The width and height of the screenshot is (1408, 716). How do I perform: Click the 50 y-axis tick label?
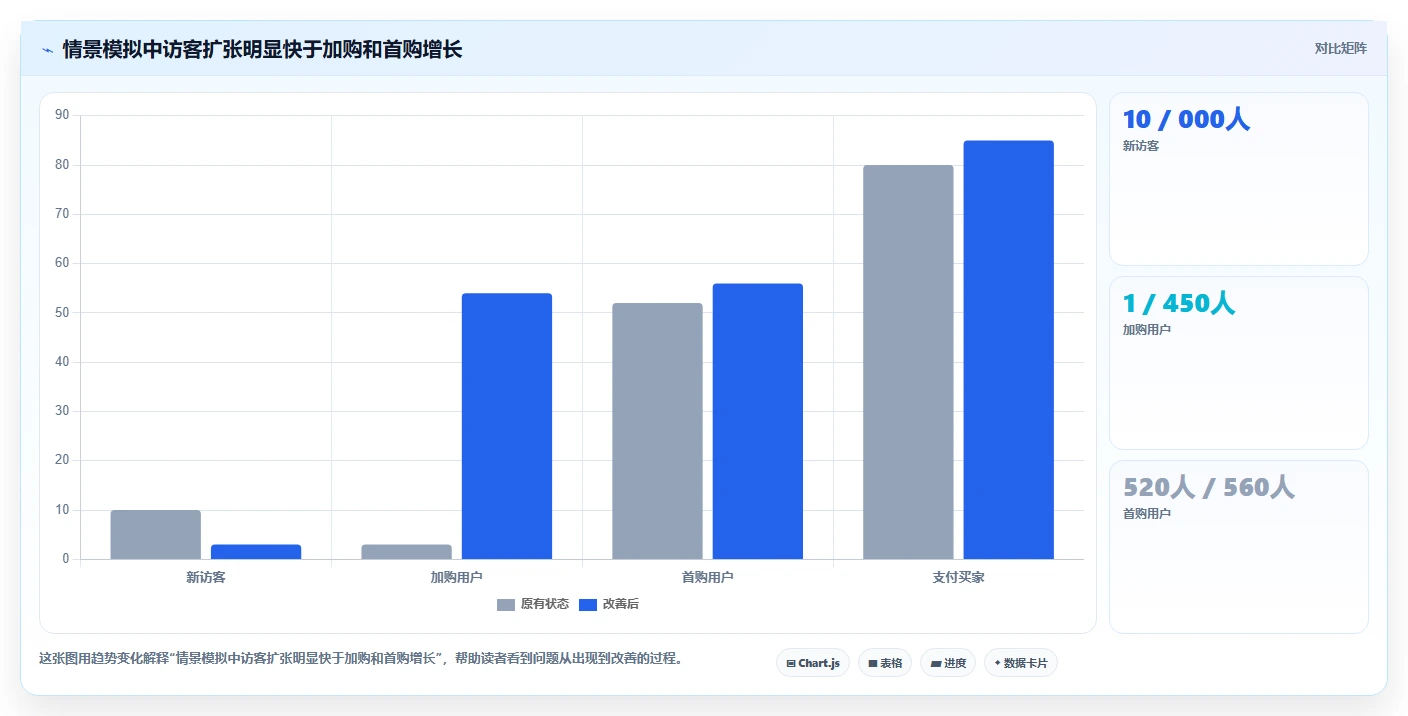point(62,312)
